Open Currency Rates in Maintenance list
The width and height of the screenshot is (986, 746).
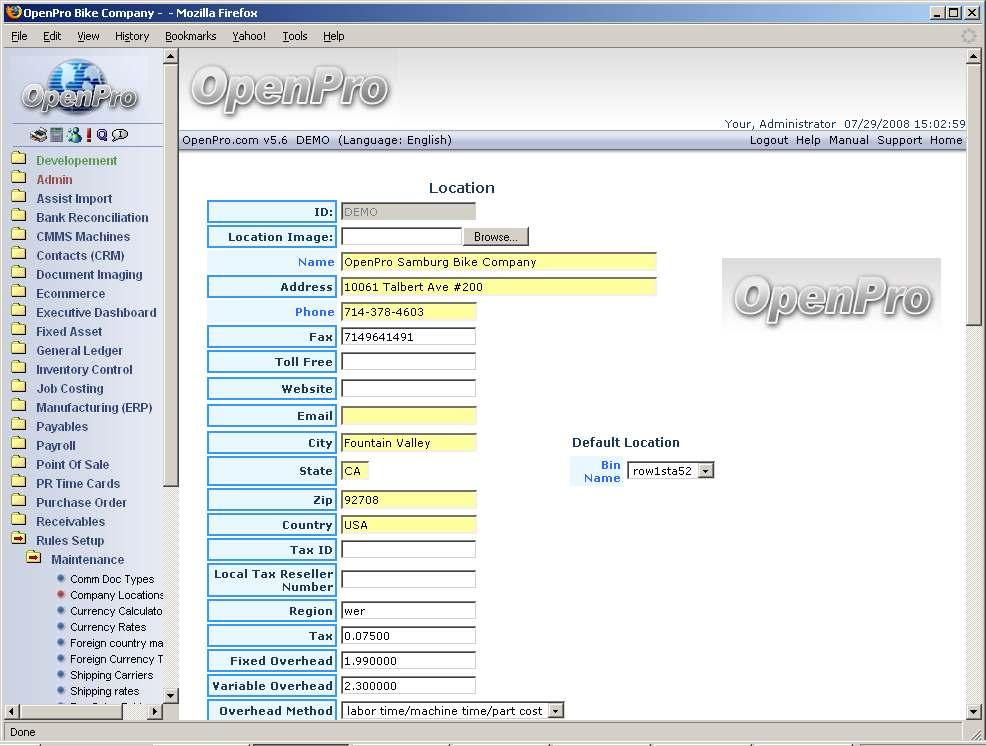click(107, 627)
